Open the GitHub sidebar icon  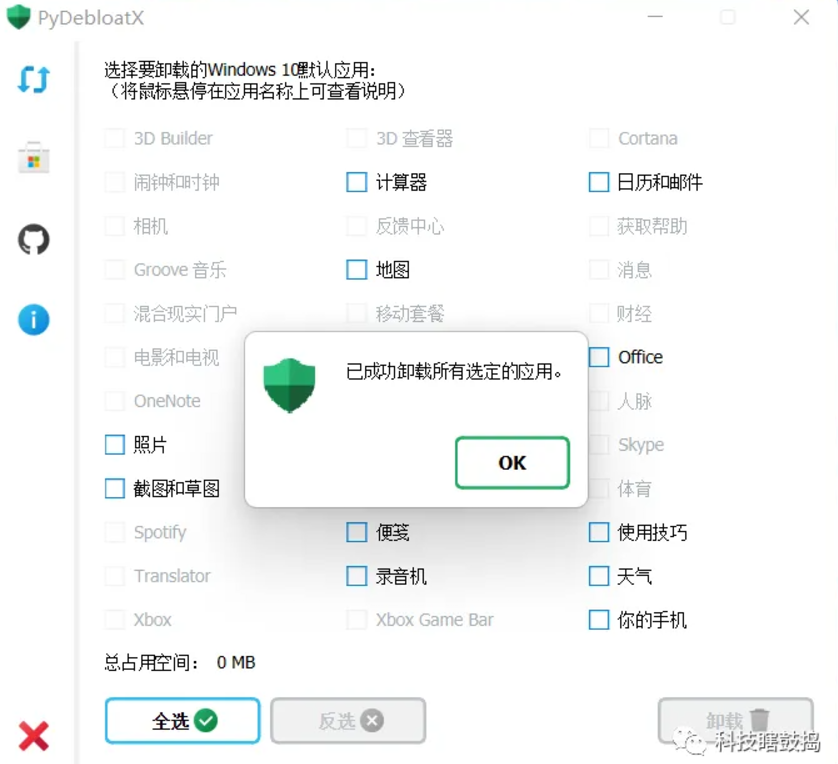pos(34,239)
